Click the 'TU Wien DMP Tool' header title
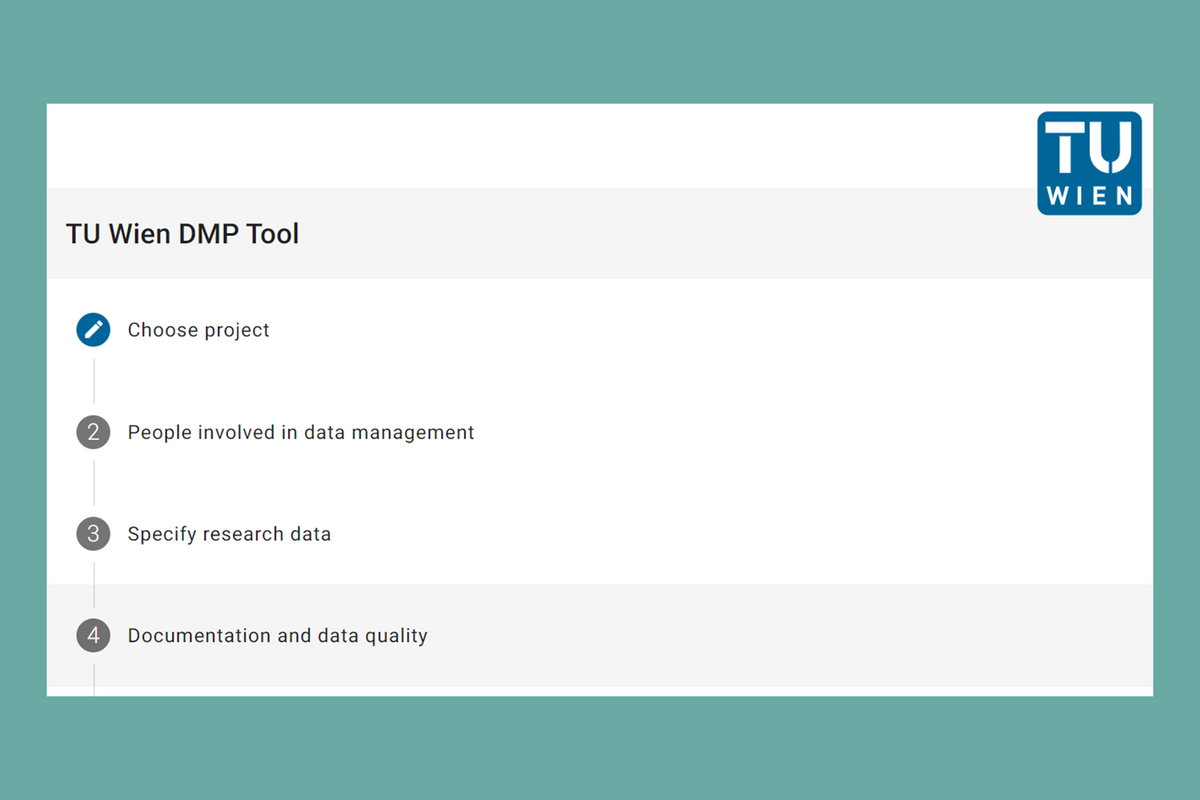 click(182, 233)
